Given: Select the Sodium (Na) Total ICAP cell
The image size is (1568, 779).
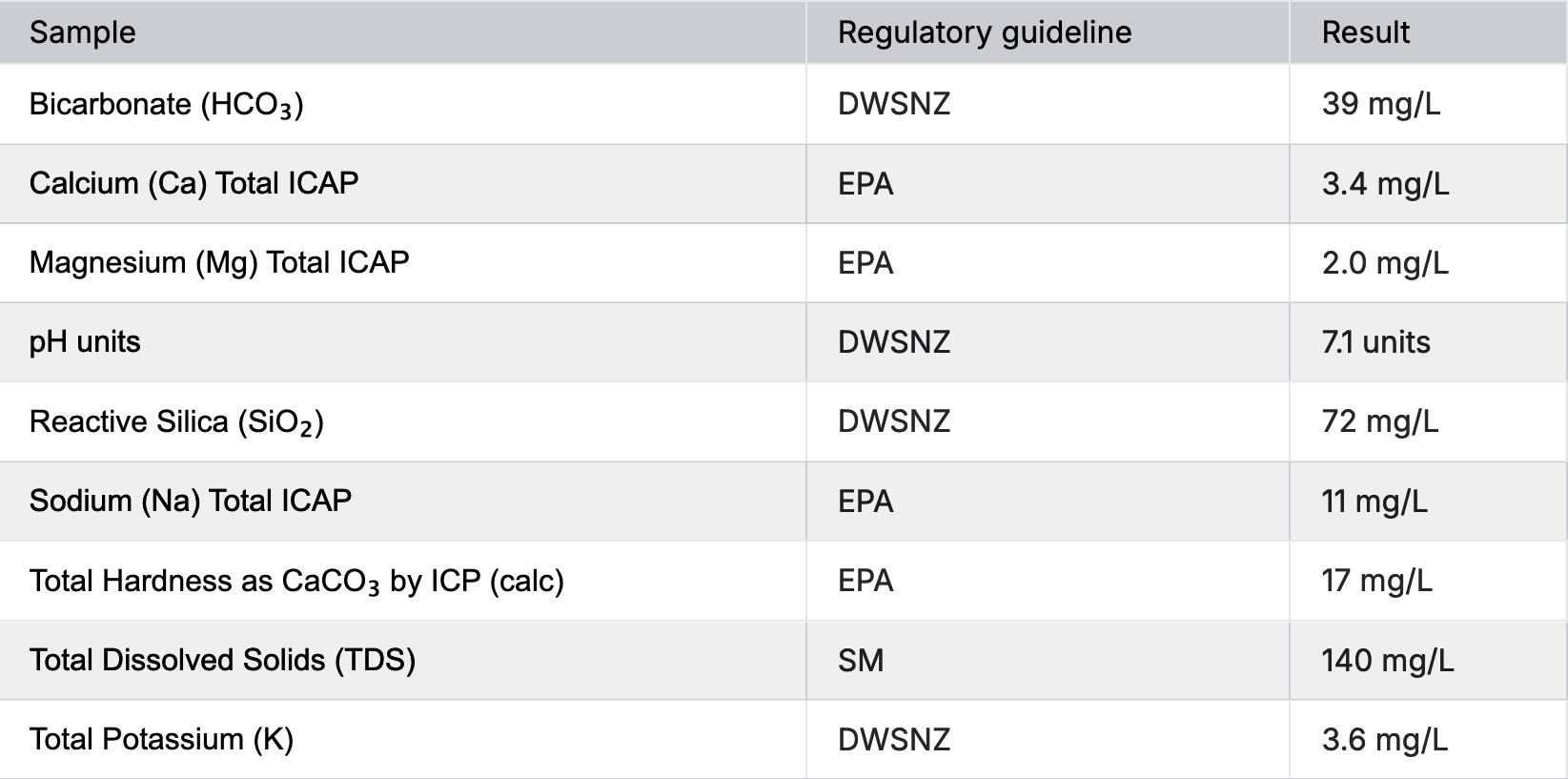Looking at the screenshot, I should point(191,501).
